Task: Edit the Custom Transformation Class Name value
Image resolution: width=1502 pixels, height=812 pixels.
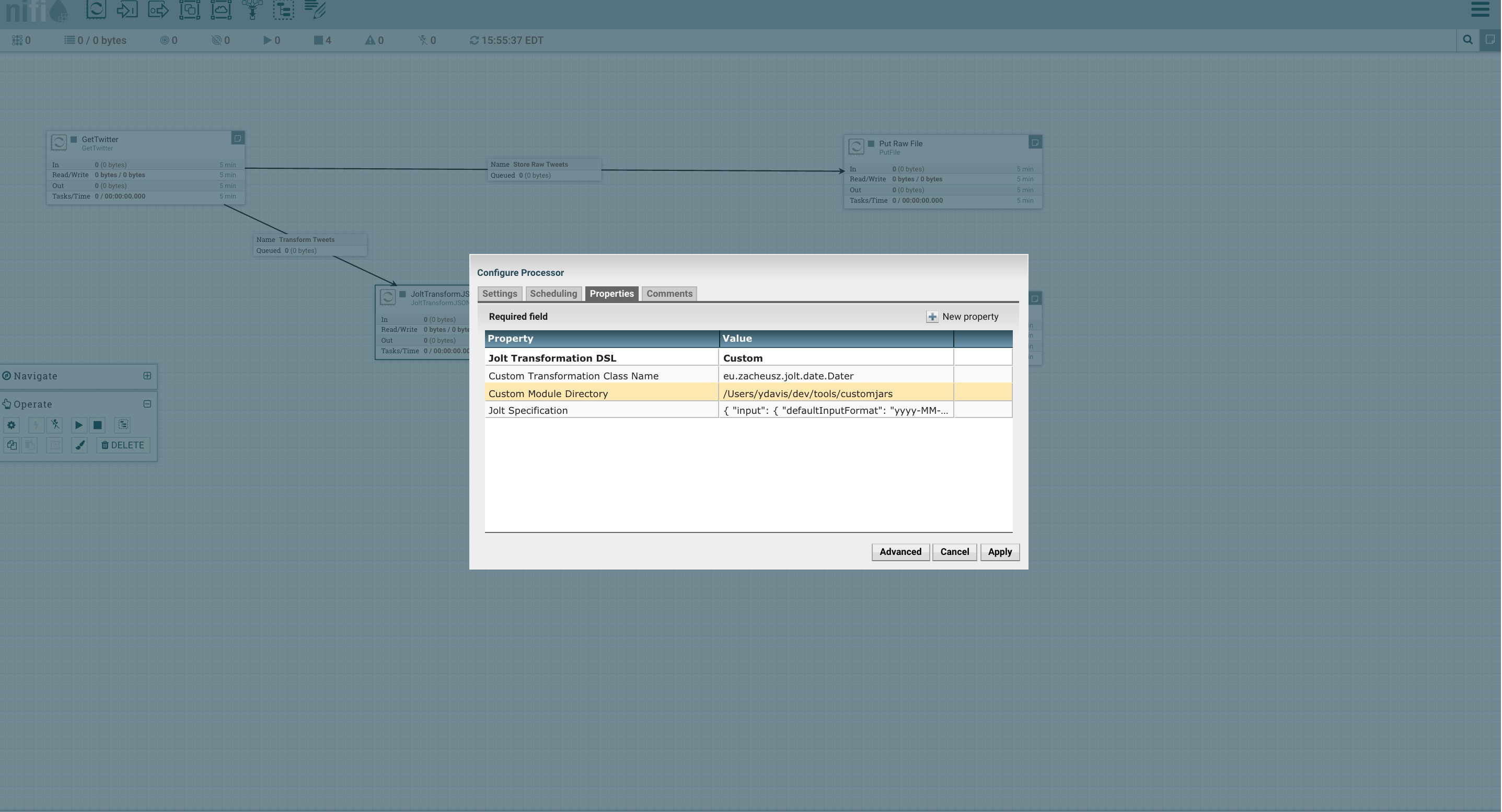Action: click(x=836, y=376)
